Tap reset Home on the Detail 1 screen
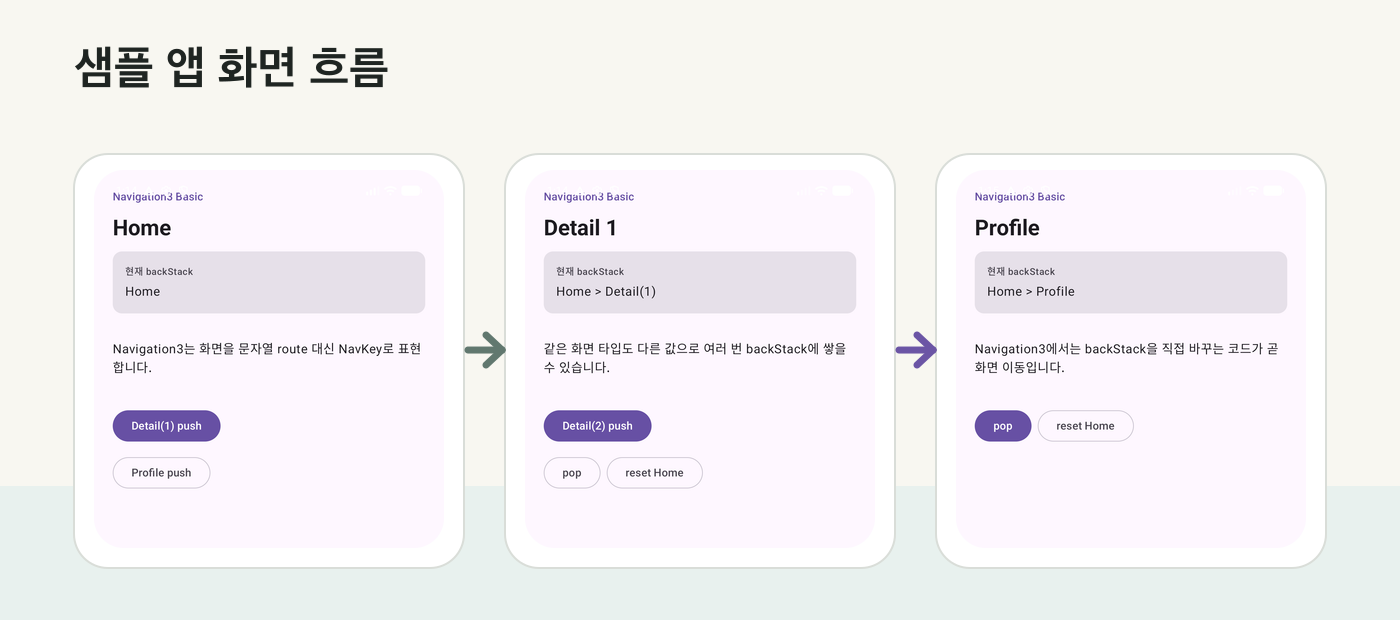Viewport: 1400px width, 620px height. coord(654,473)
